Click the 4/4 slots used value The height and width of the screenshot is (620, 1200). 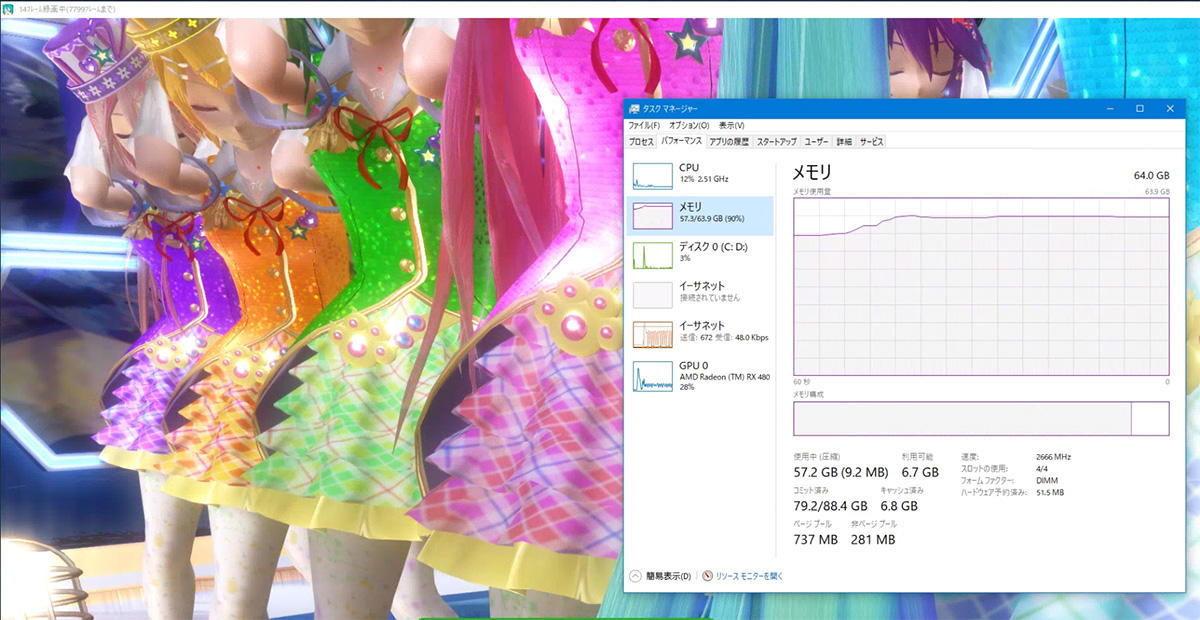[1042, 469]
